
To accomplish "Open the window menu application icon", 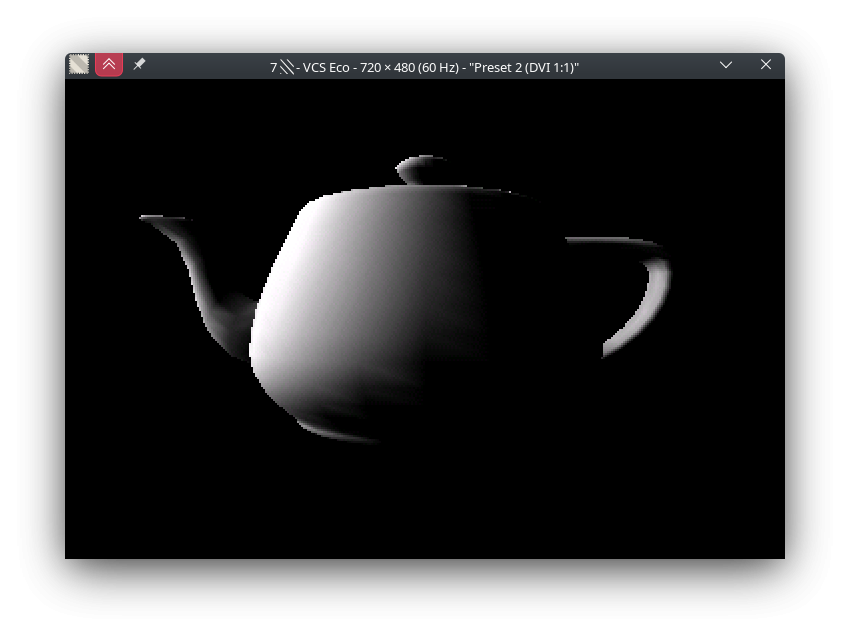I will coord(79,65).
